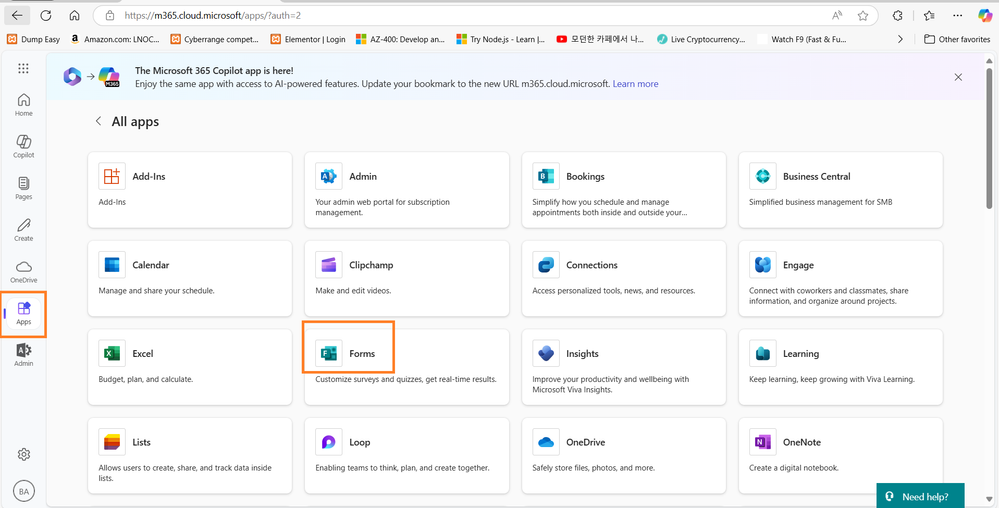Open the Engage app icon
The height and width of the screenshot is (508, 999).
pos(763,265)
